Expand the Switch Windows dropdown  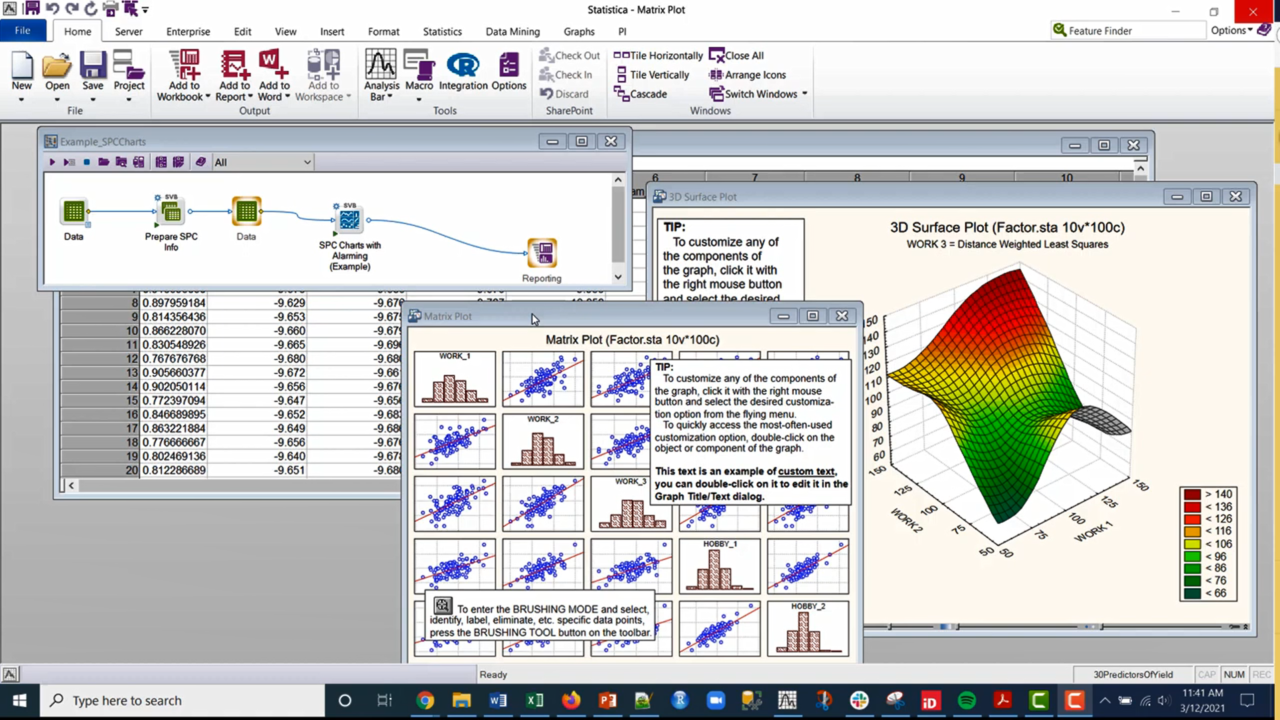coord(758,94)
